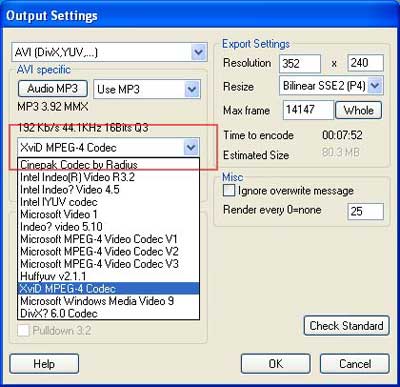400x387 pixels.
Task: Pick Intel IYUV codec from list
Action: click(108, 202)
